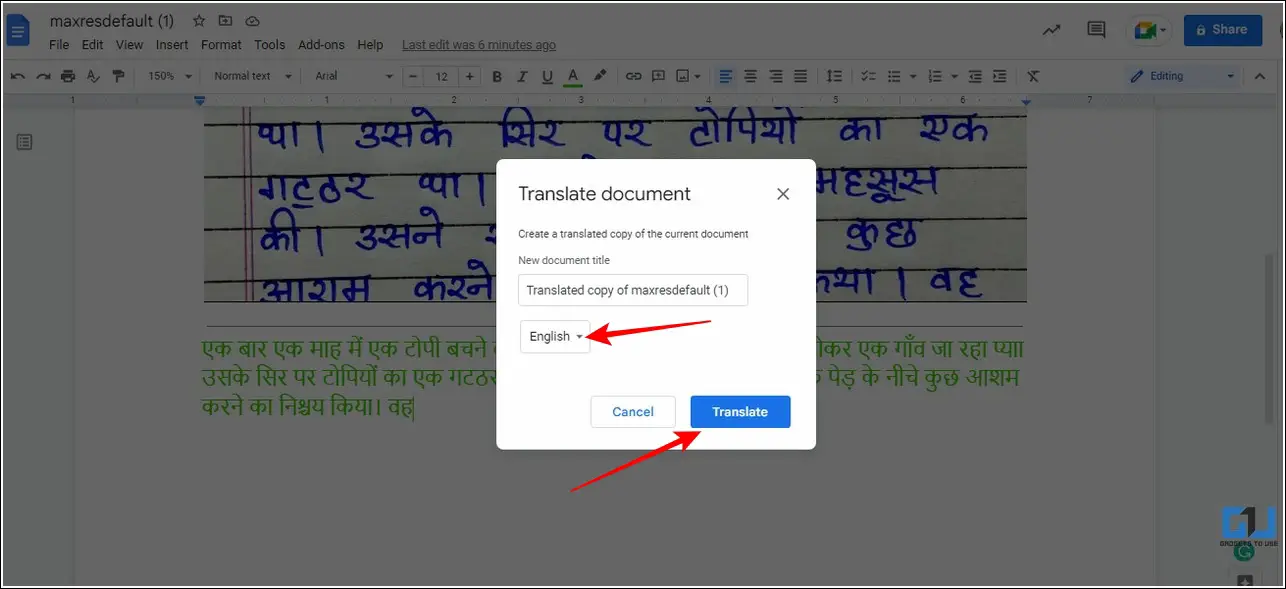Toggle the checklist icon
This screenshot has width=1286, height=589.
(868, 76)
